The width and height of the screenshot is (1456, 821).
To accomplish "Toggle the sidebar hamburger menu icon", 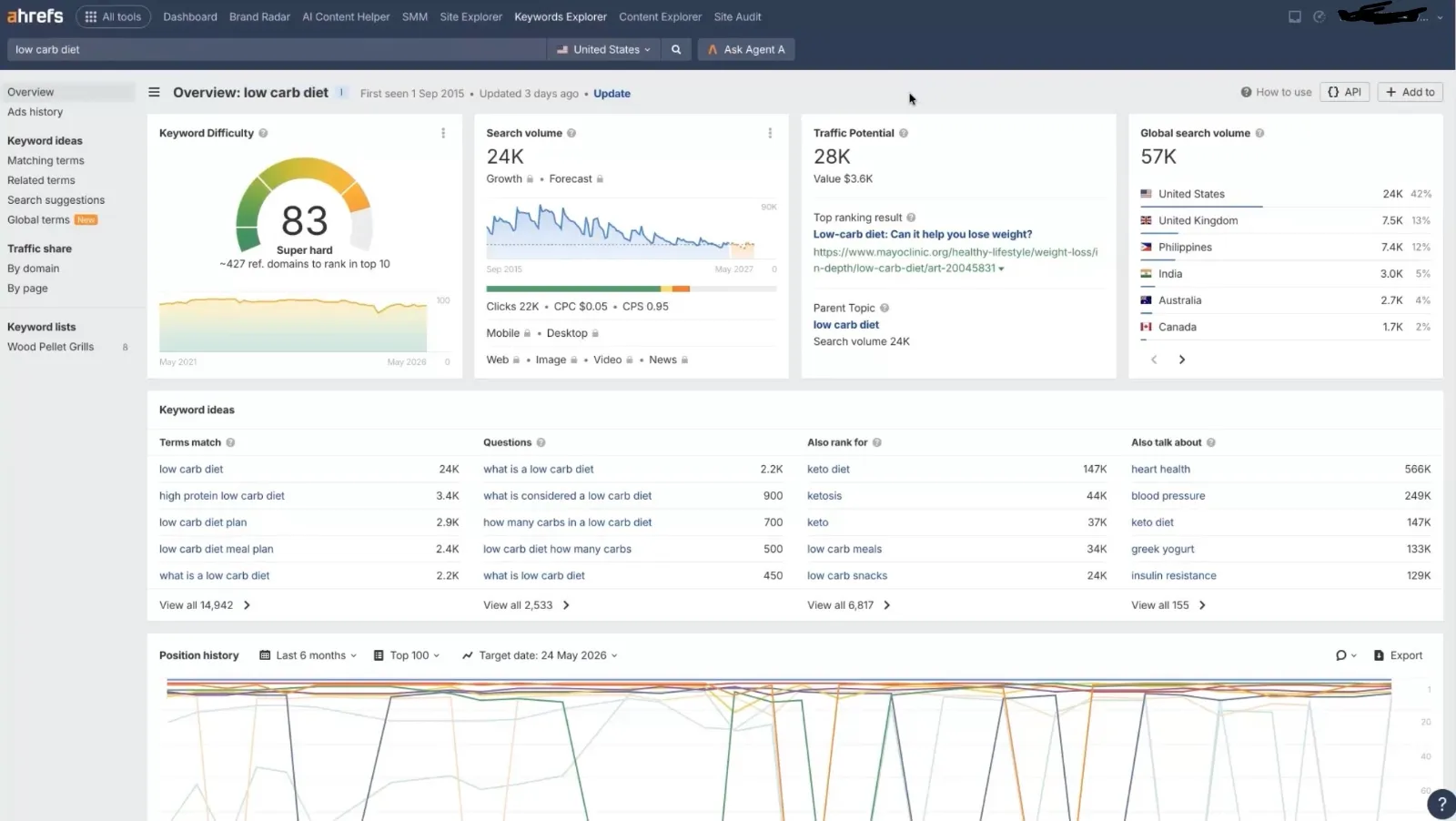I will (155, 93).
